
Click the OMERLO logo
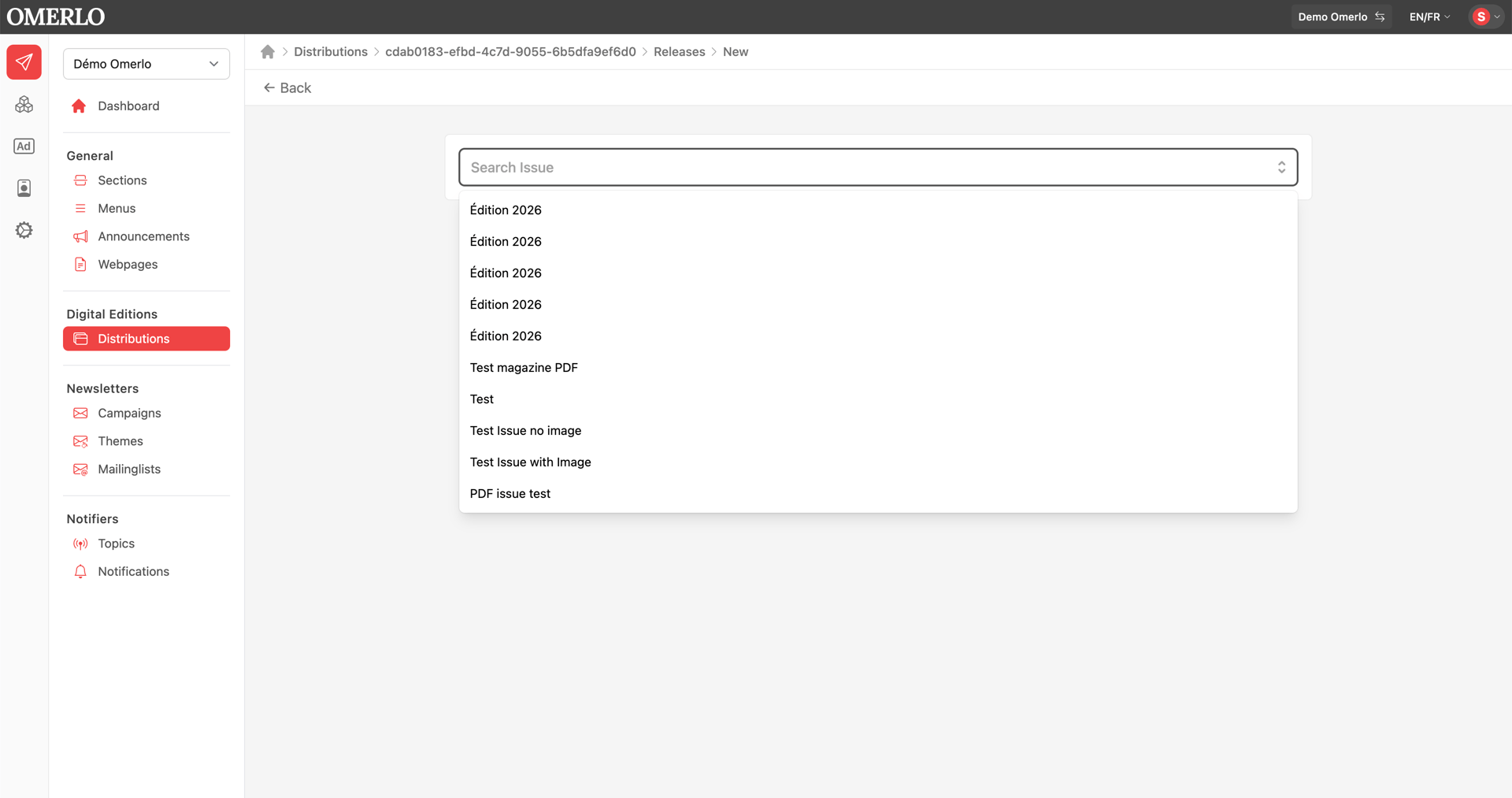click(56, 17)
